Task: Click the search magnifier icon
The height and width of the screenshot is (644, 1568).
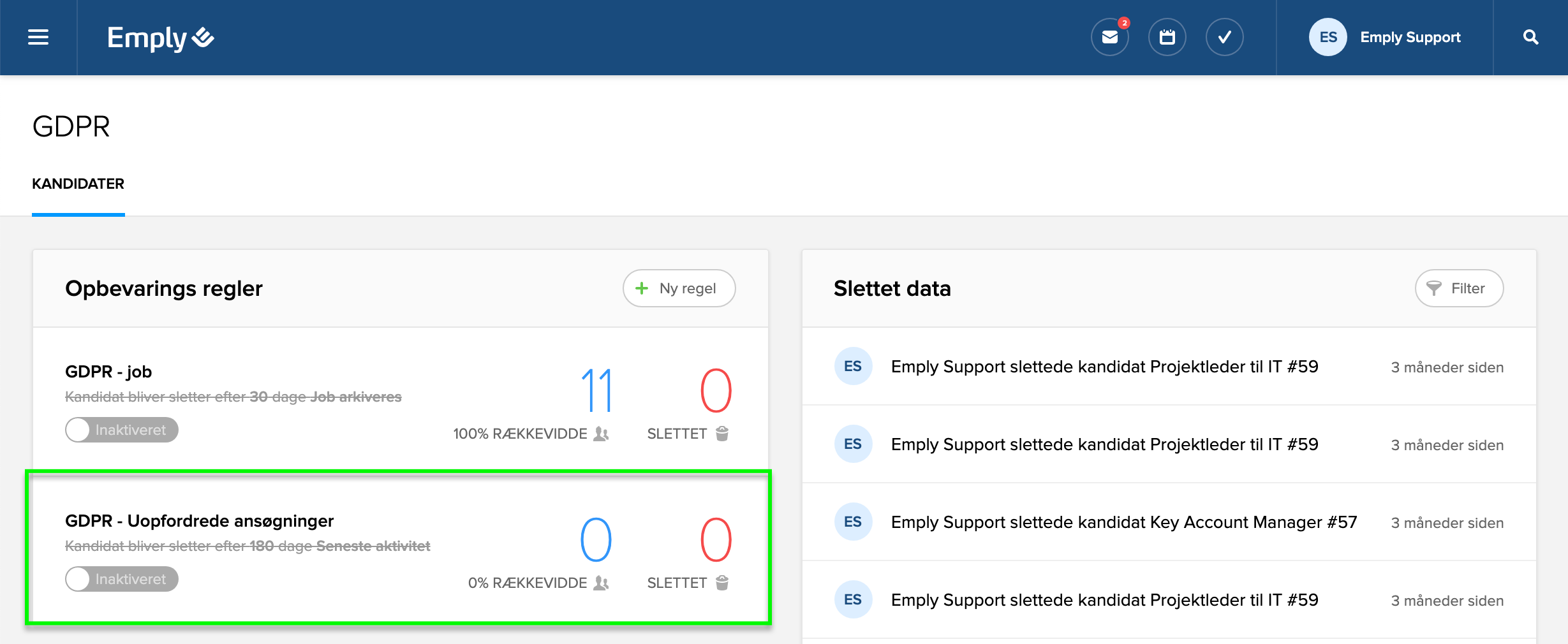Action: (x=1530, y=38)
